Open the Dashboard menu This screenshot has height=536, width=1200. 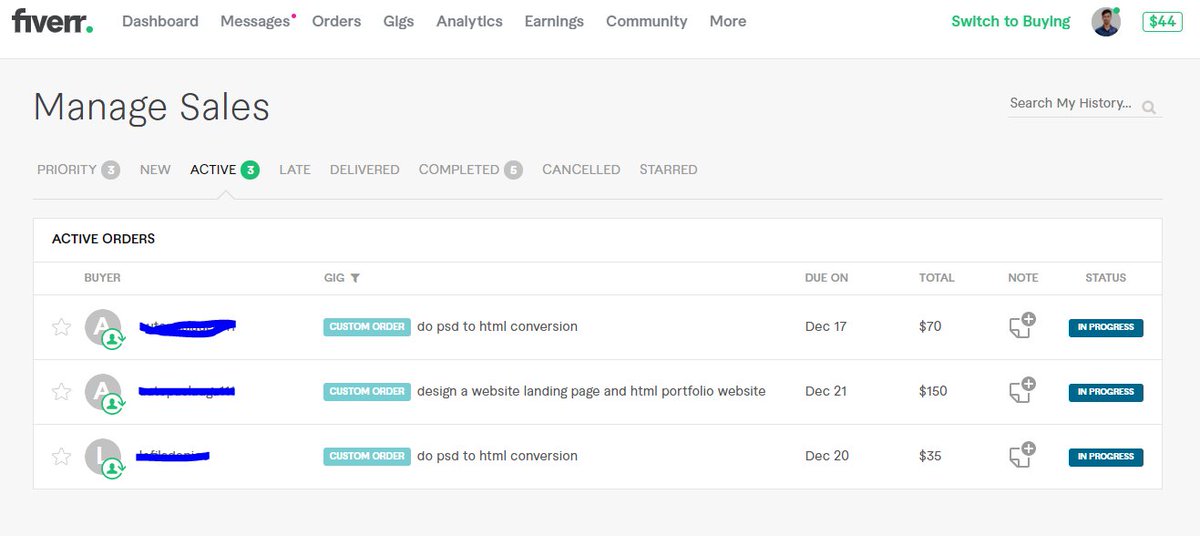(x=160, y=21)
